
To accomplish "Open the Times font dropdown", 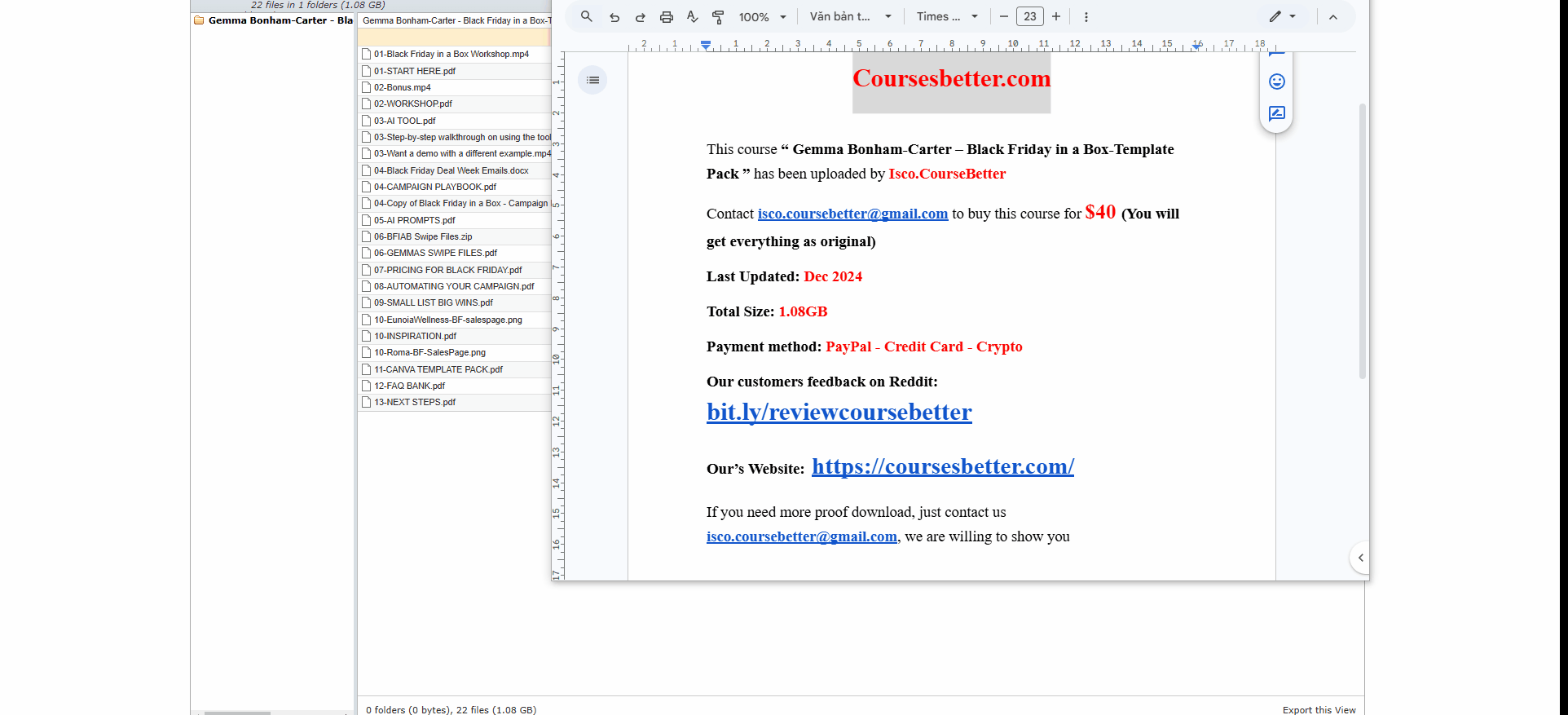I will pos(946,17).
